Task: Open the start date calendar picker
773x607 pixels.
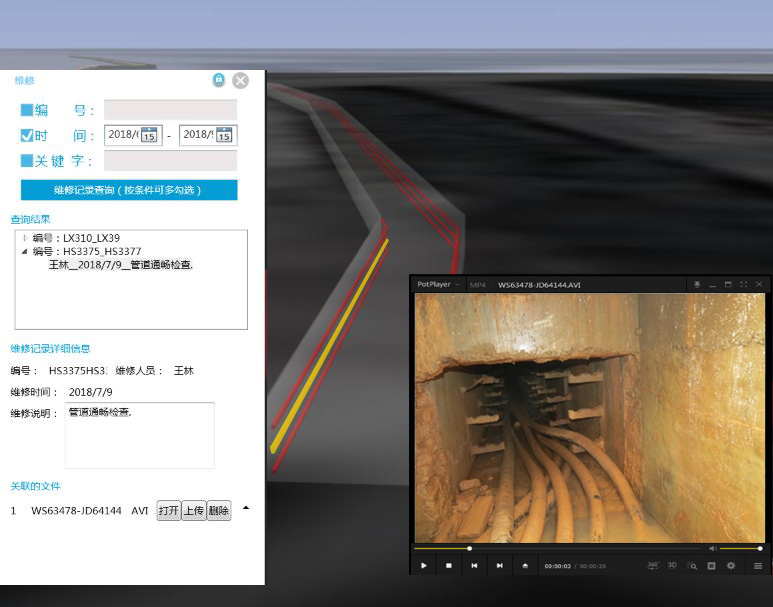Action: coord(149,135)
